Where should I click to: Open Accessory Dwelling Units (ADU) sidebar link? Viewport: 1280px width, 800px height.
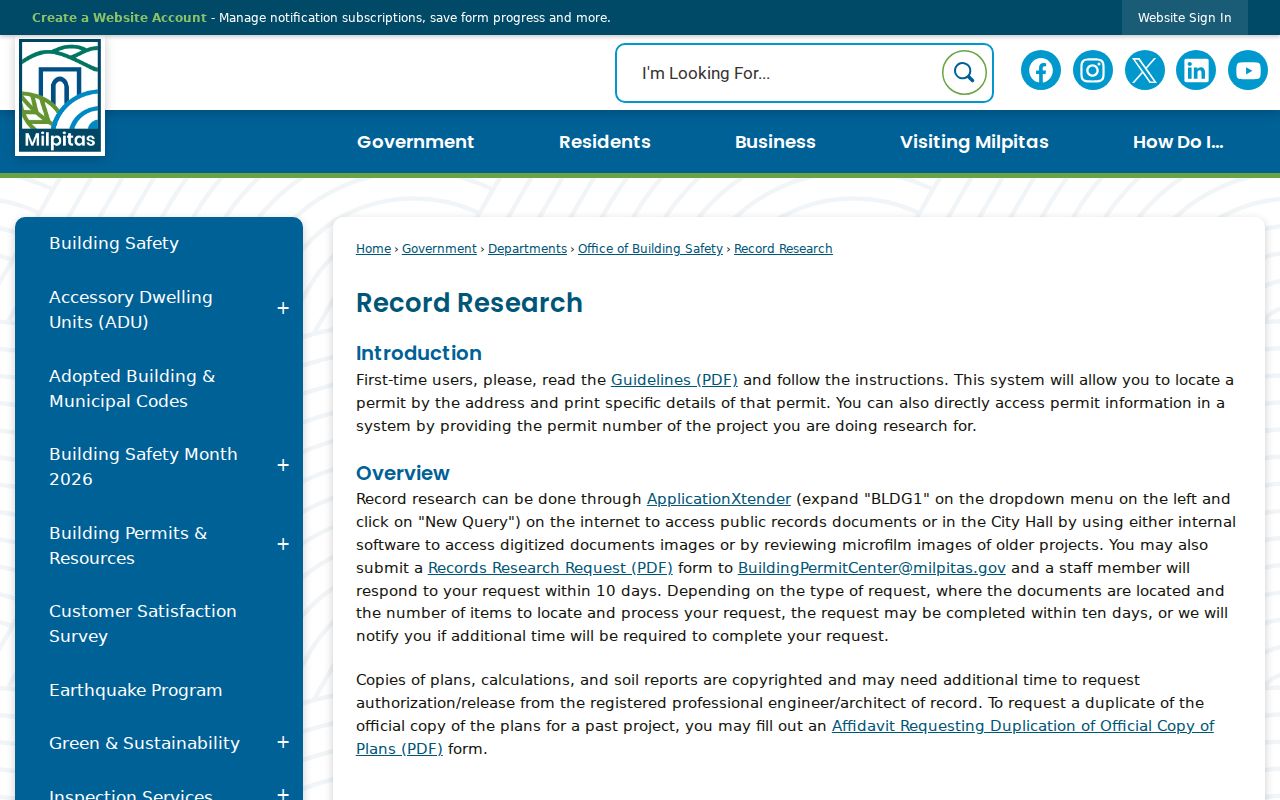[x=131, y=309]
